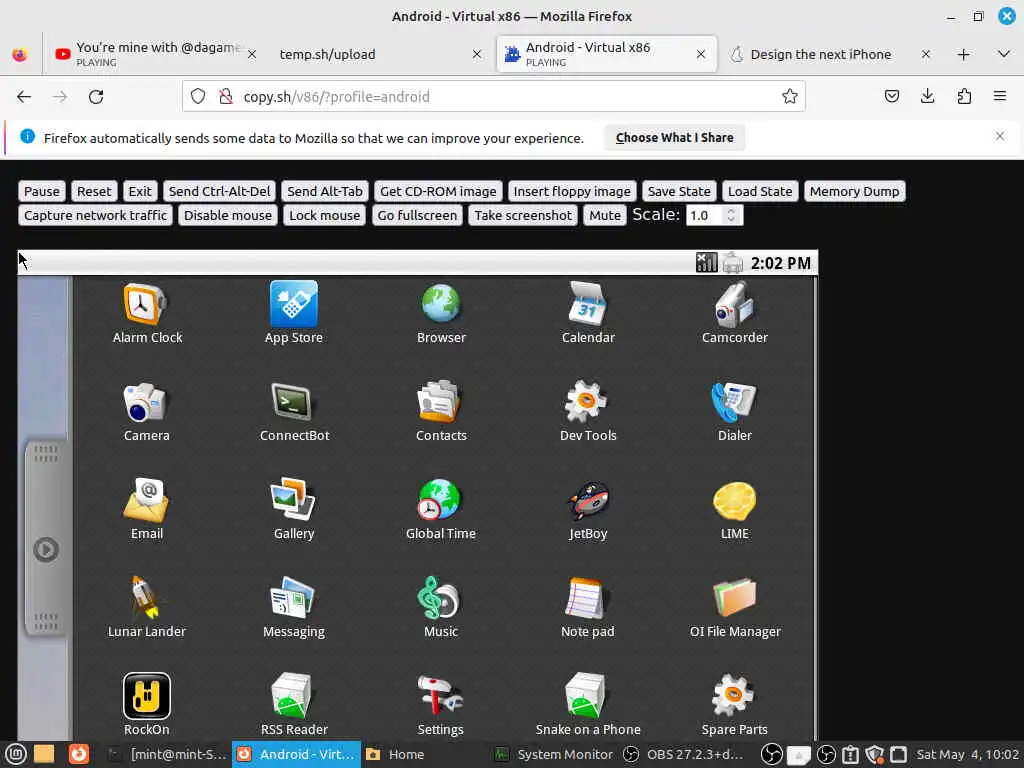Open the Dev Tools app
Screen dimensions: 1024x768
(588, 411)
